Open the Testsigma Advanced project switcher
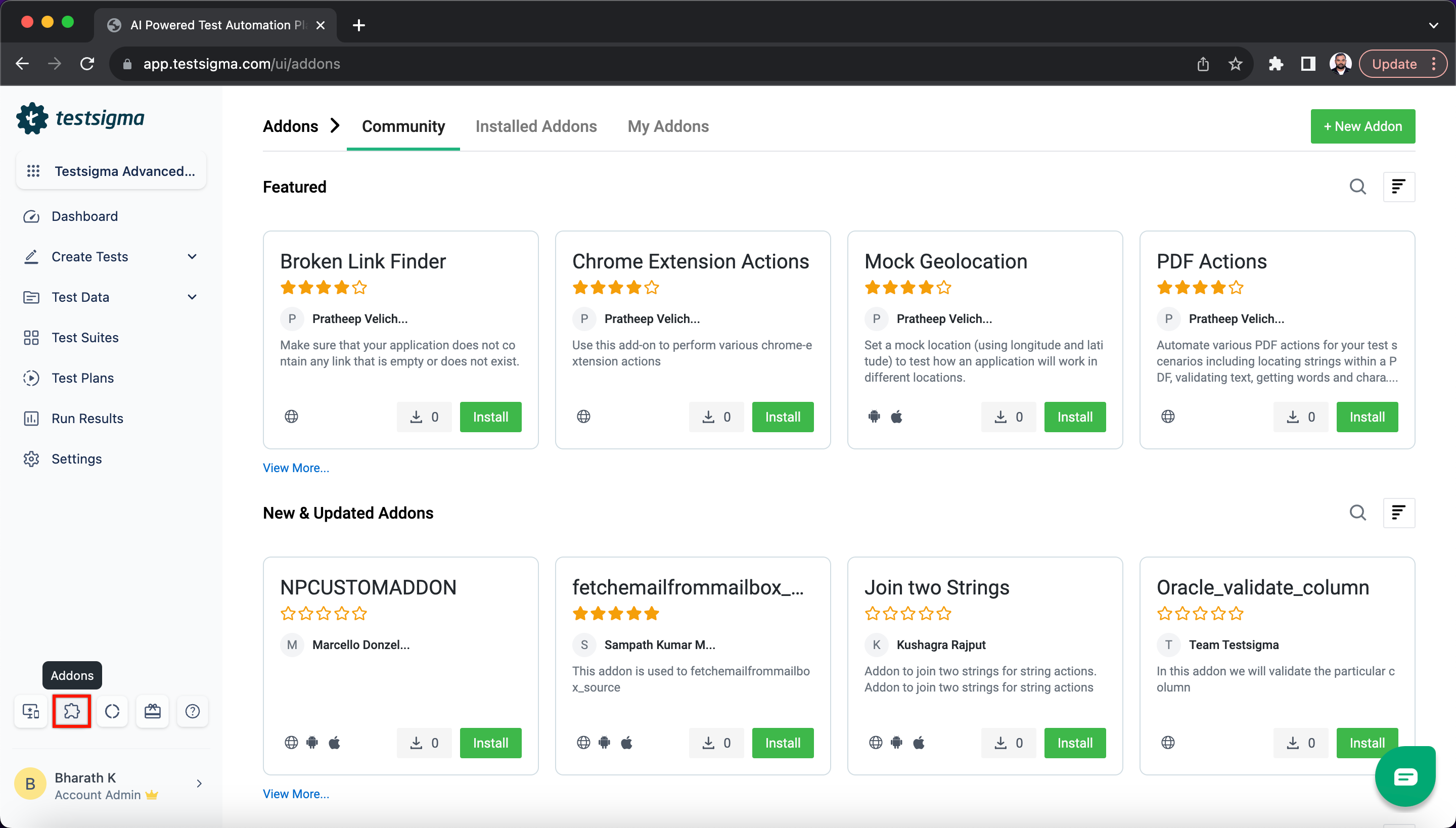 tap(111, 171)
